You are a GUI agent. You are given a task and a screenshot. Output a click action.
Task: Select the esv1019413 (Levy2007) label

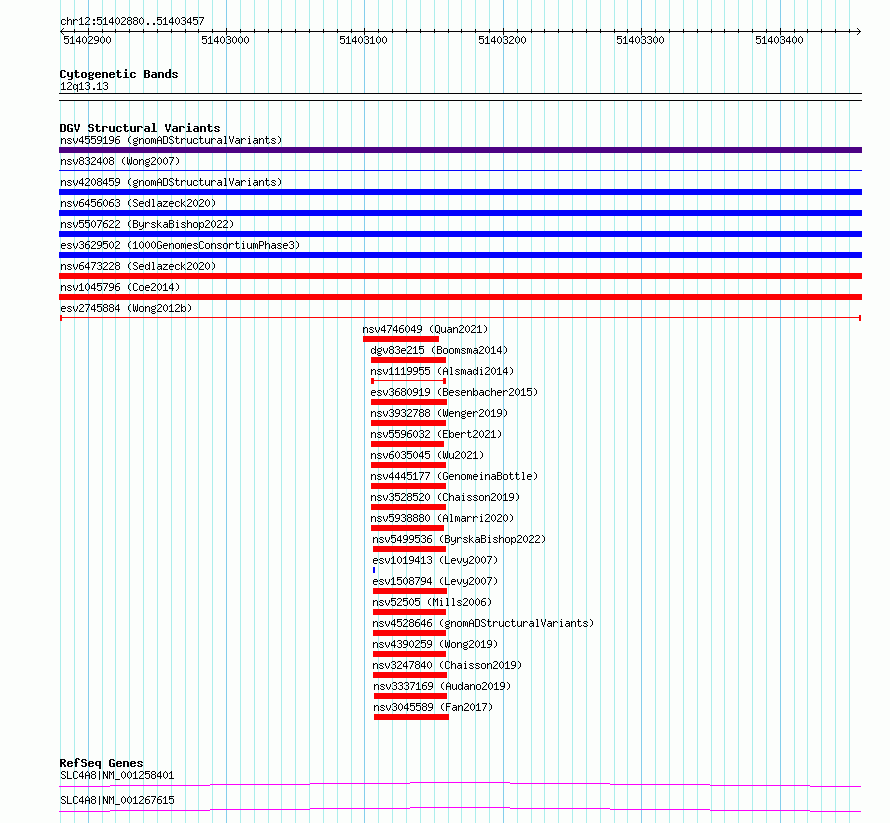coord(435,560)
